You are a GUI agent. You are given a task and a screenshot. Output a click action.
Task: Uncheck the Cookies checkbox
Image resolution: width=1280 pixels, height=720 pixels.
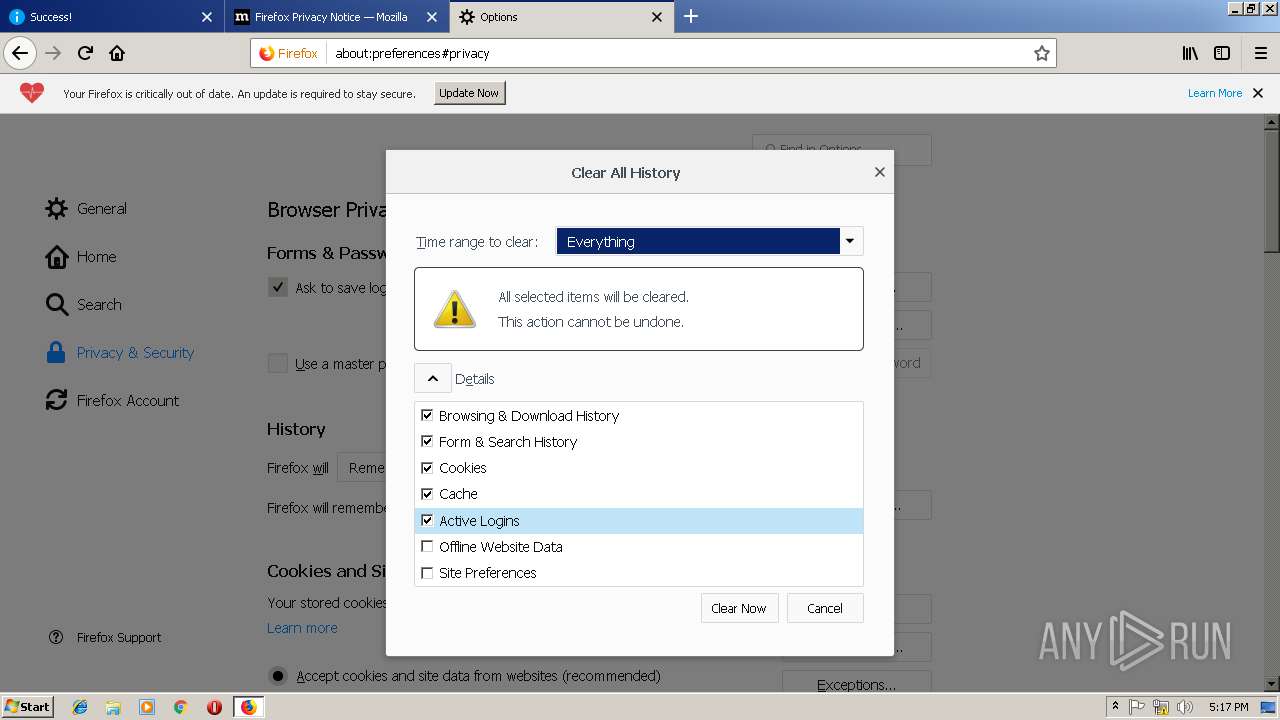(x=427, y=467)
